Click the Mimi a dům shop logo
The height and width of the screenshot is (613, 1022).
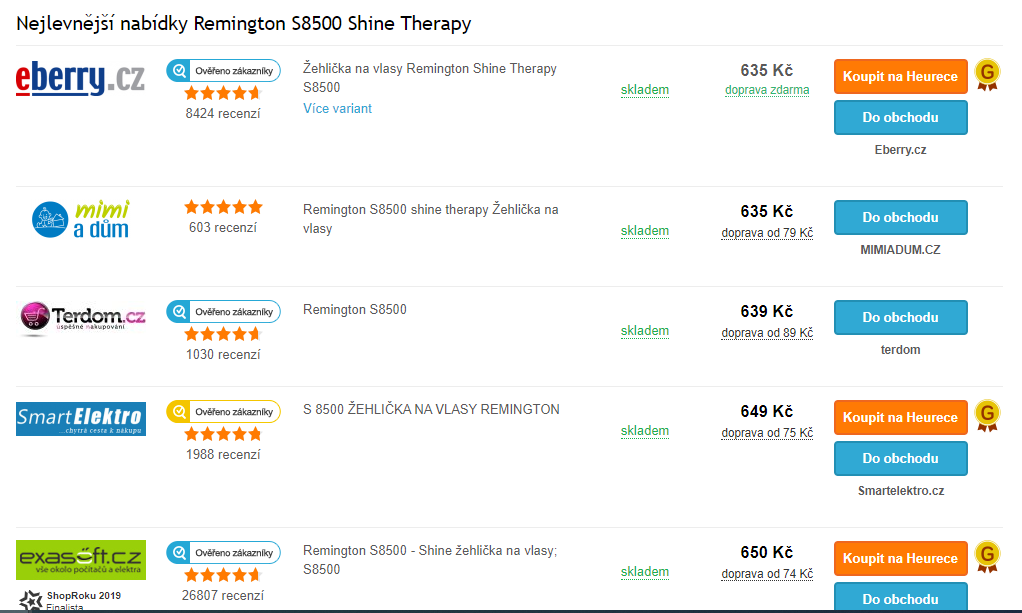(x=80, y=217)
